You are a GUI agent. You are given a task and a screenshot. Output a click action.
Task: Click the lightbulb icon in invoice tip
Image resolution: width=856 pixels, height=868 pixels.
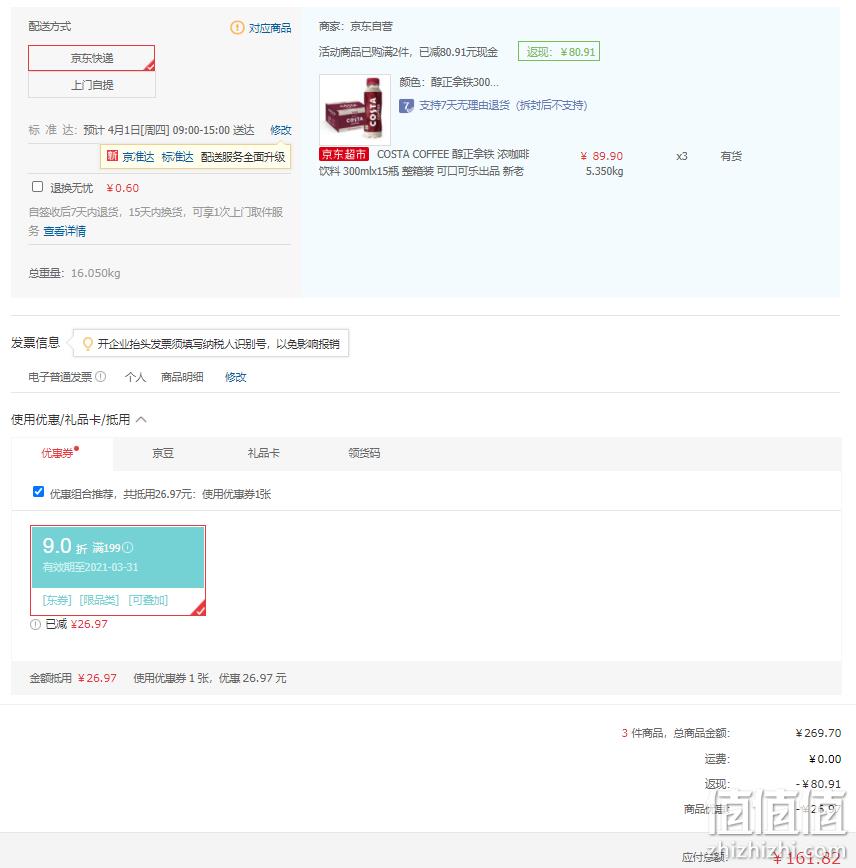pyautogui.click(x=87, y=344)
